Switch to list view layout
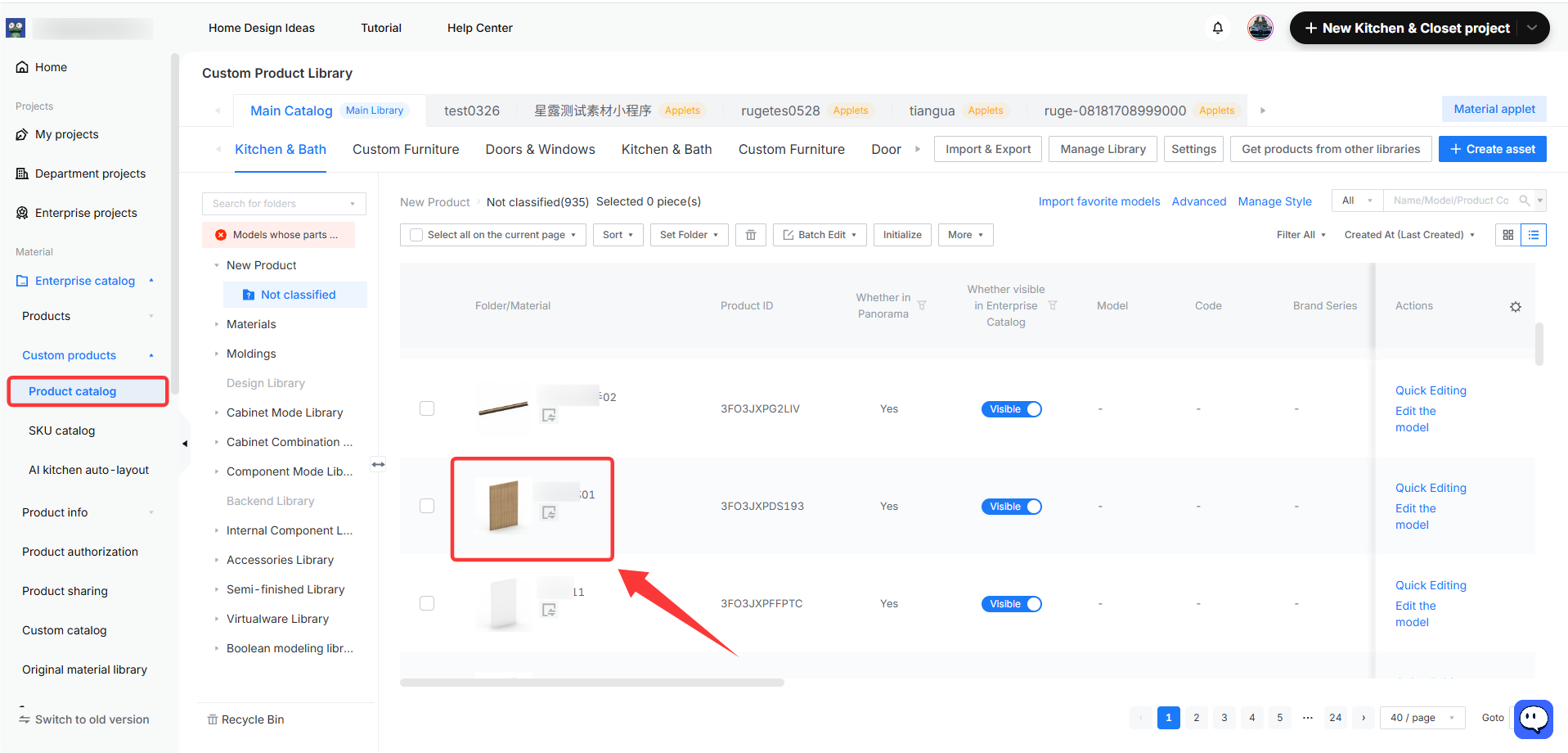Viewport: 1568px width, 753px height. tap(1534, 235)
